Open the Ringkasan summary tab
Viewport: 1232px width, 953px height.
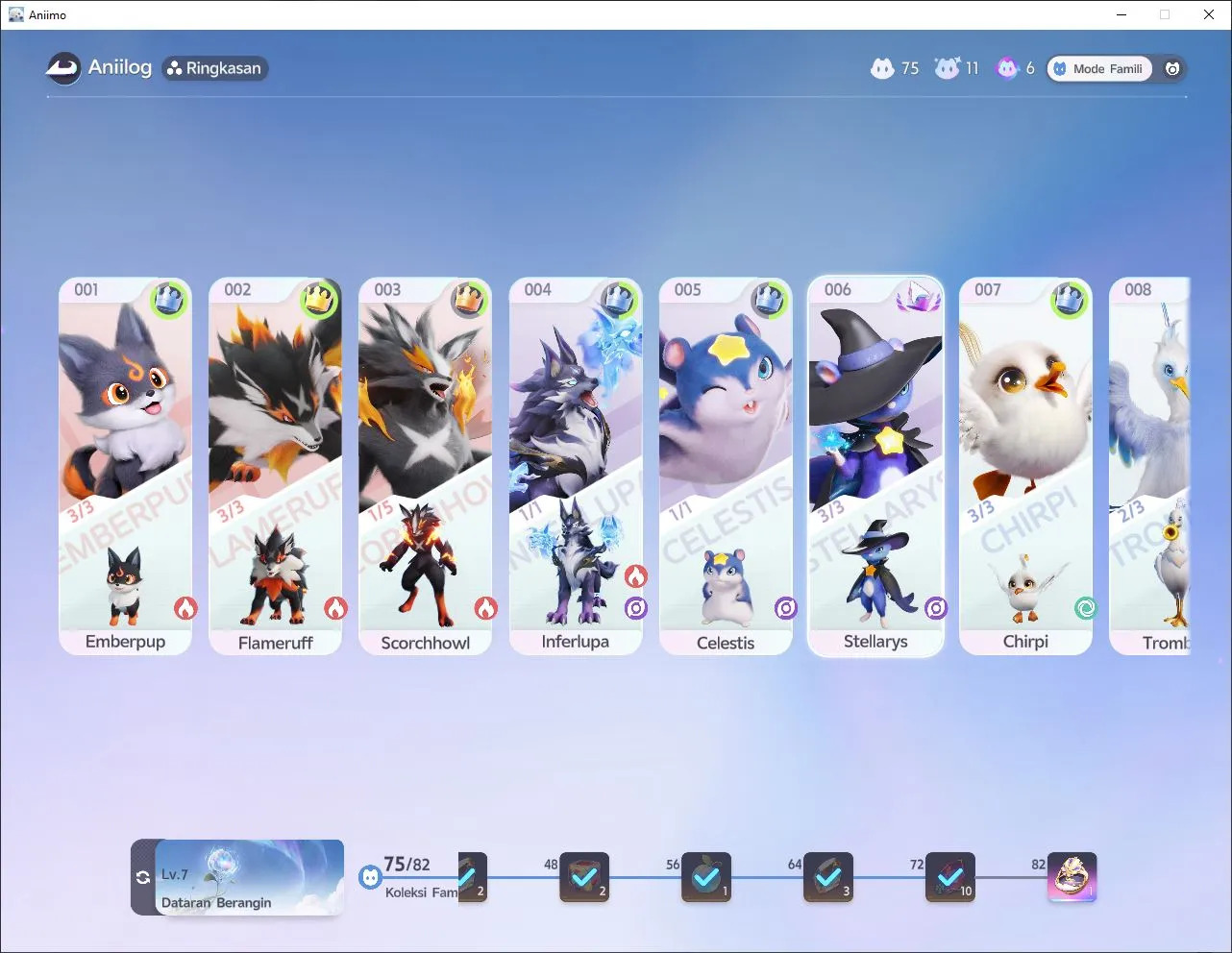coord(214,68)
